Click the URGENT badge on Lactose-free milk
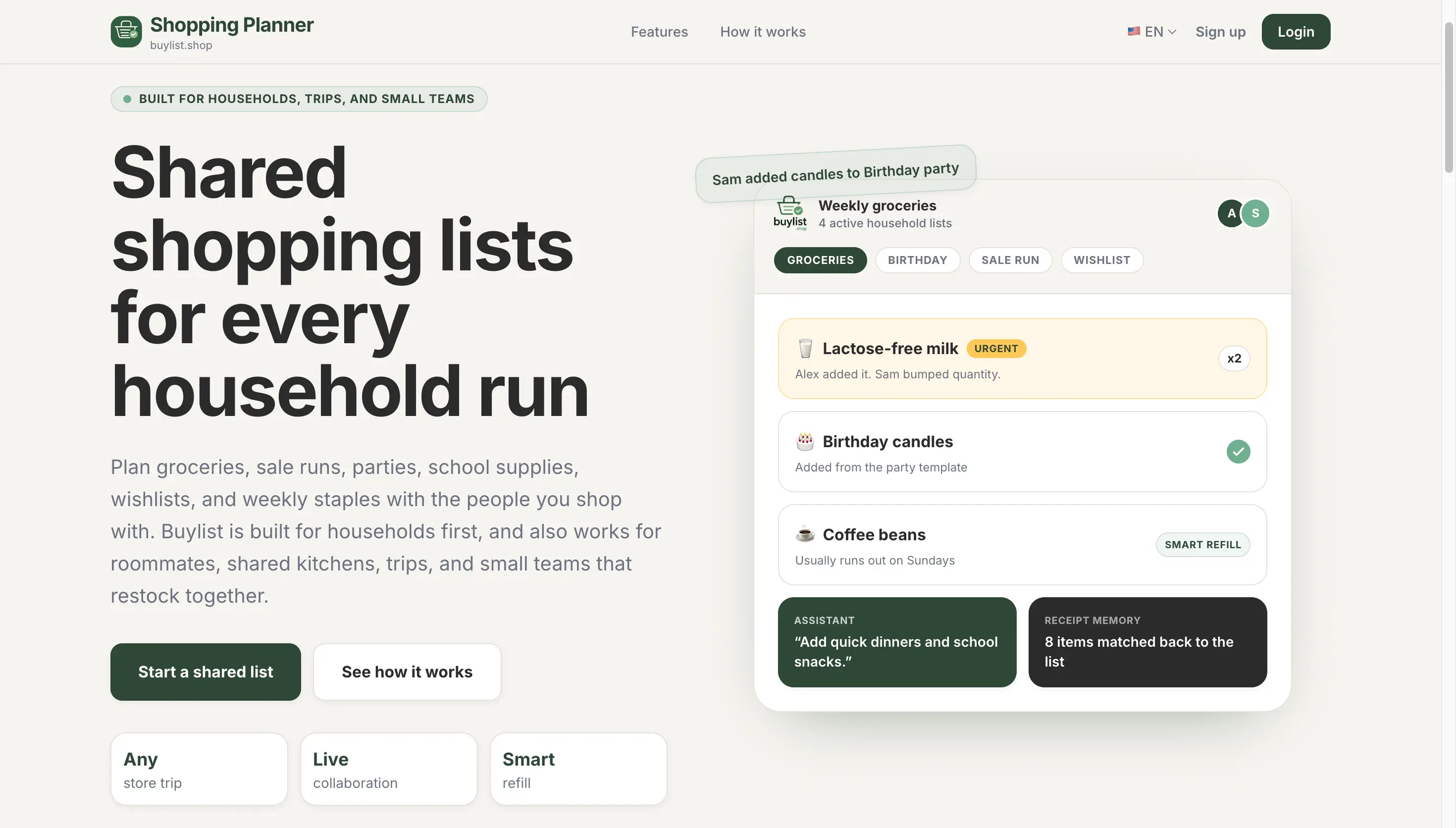The height and width of the screenshot is (828, 1456). (x=996, y=349)
